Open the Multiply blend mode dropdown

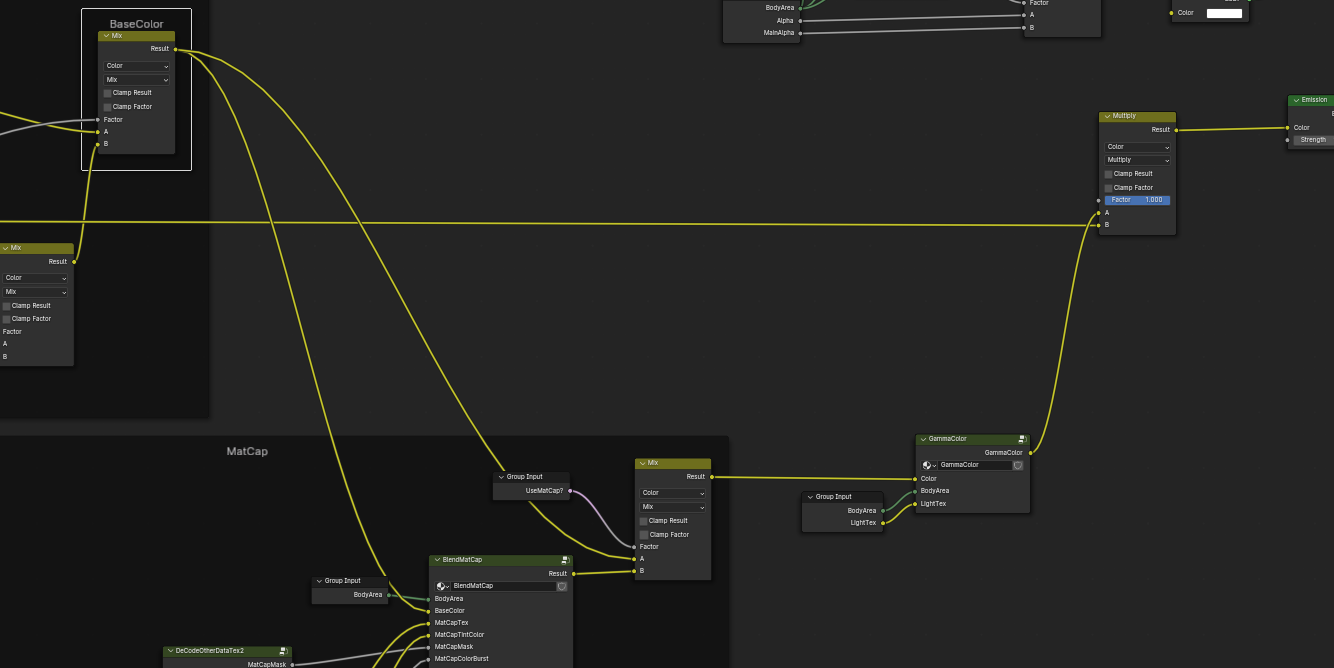[x=1137, y=160]
